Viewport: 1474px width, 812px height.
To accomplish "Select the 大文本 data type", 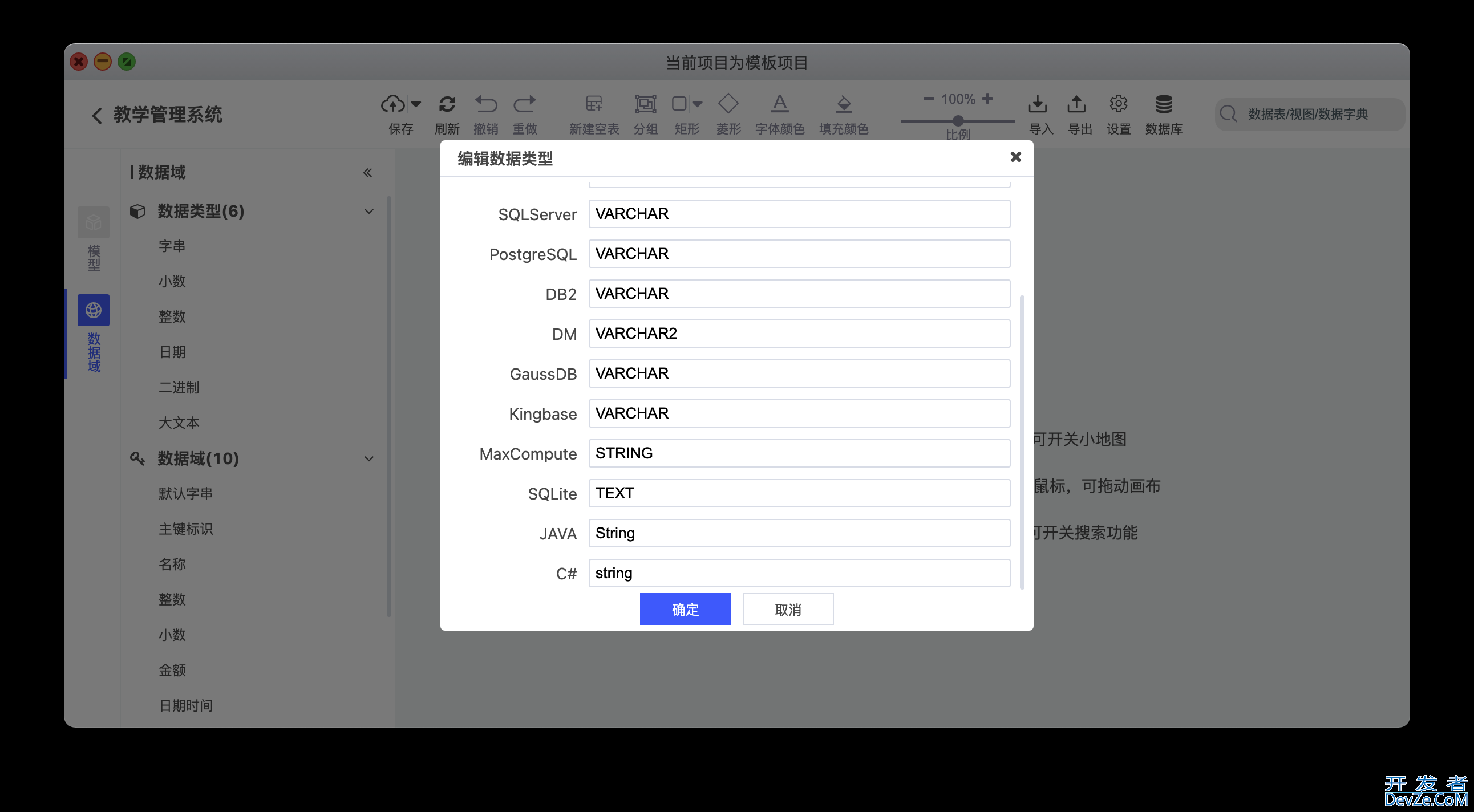I will click(x=179, y=423).
